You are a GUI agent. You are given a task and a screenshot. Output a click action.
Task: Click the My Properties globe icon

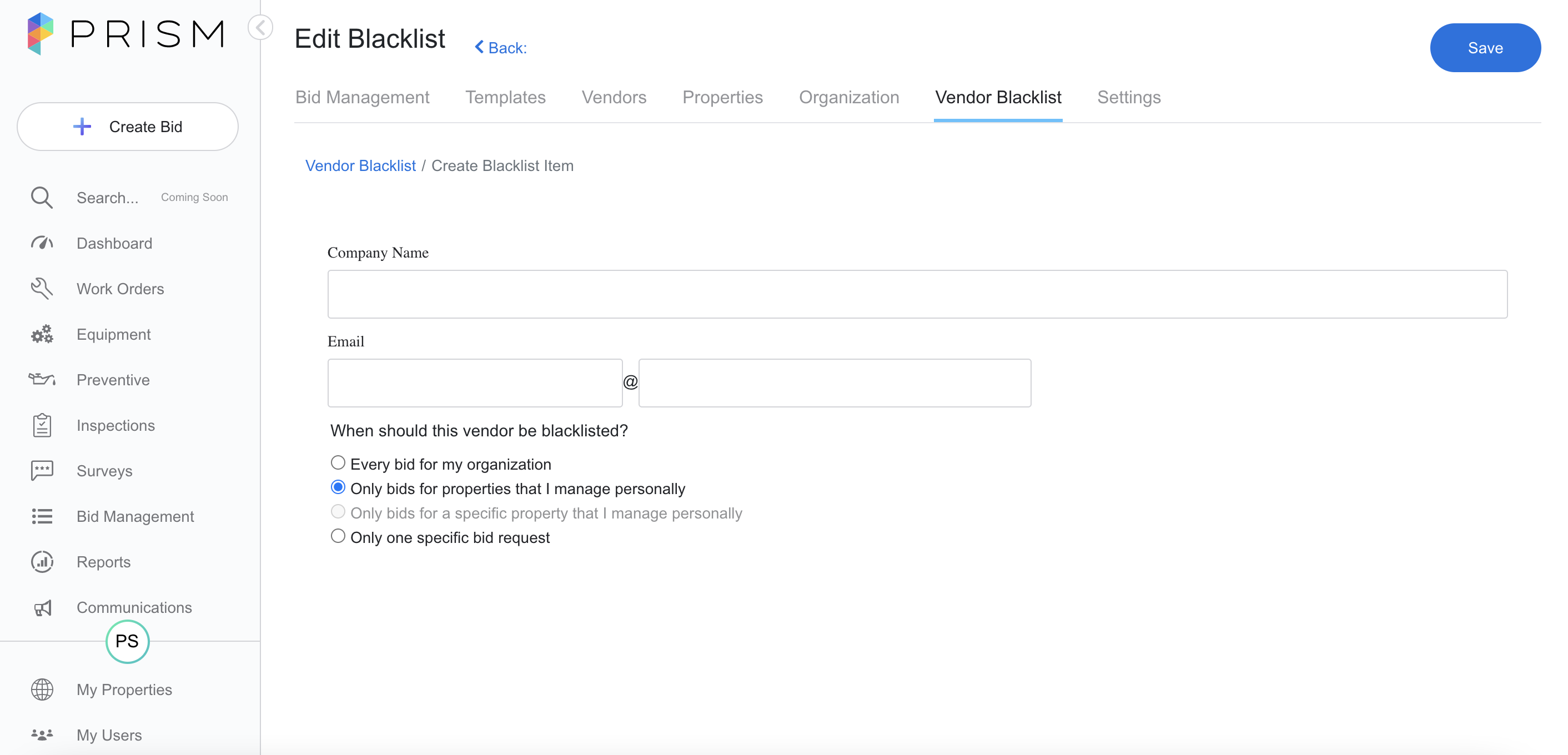(x=42, y=690)
